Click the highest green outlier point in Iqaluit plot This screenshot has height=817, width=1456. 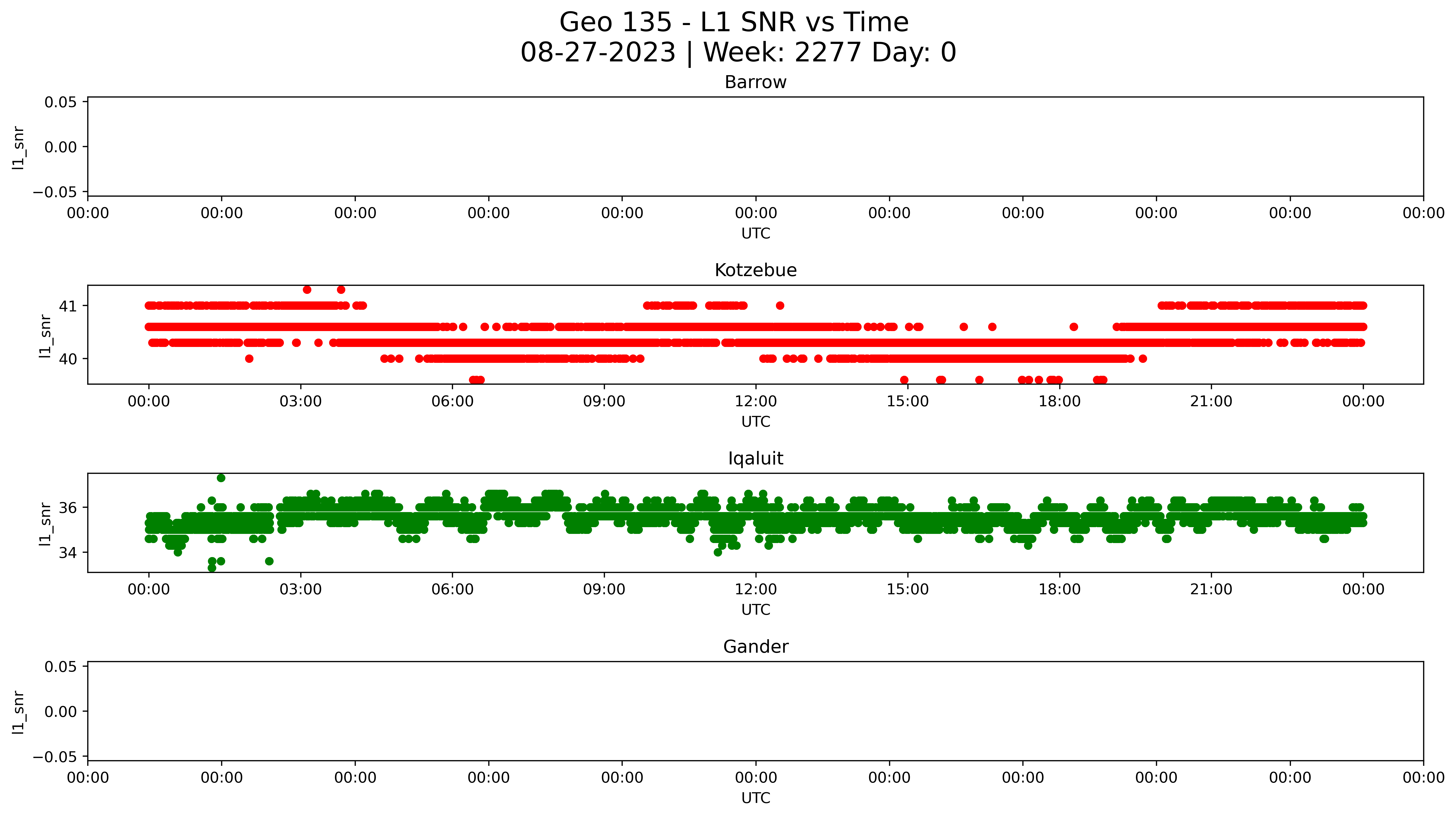coord(221,478)
